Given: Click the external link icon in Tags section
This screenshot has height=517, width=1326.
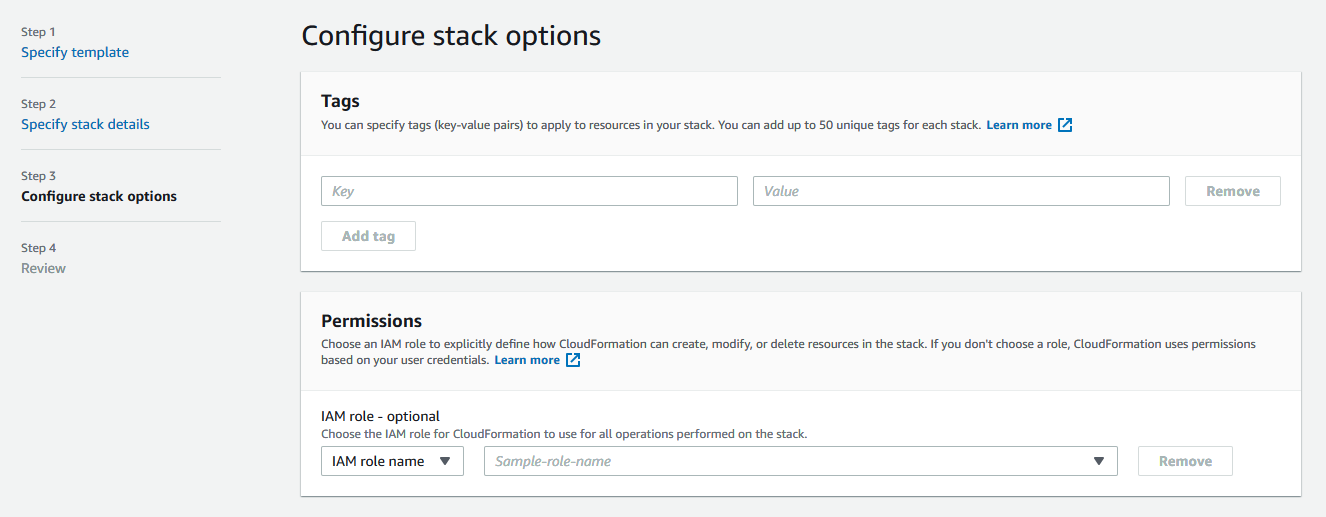Looking at the screenshot, I should 1065,125.
